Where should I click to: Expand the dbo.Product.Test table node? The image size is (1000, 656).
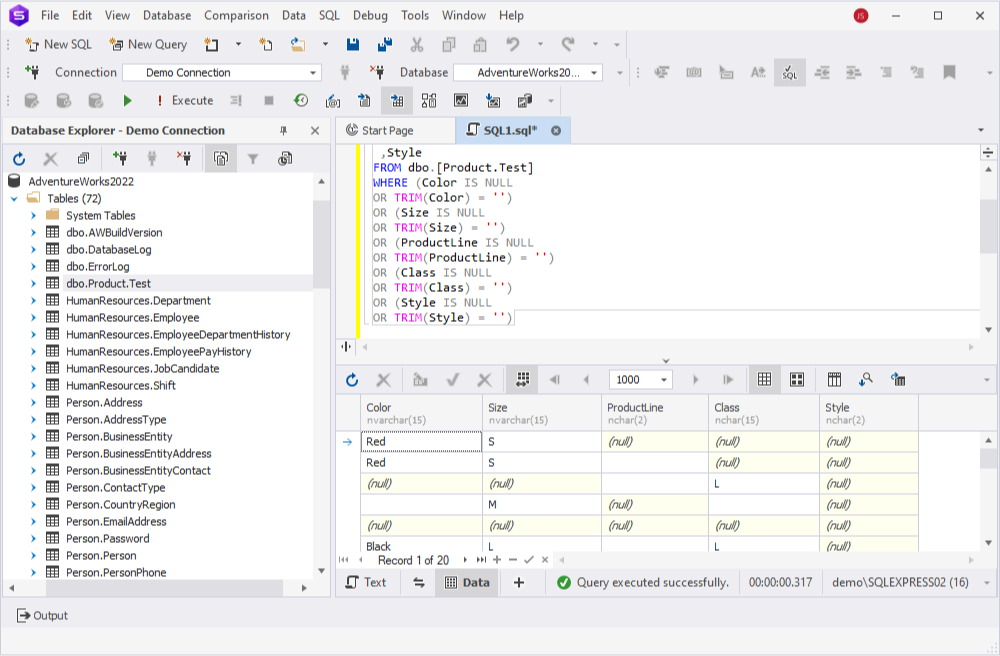tap(33, 284)
